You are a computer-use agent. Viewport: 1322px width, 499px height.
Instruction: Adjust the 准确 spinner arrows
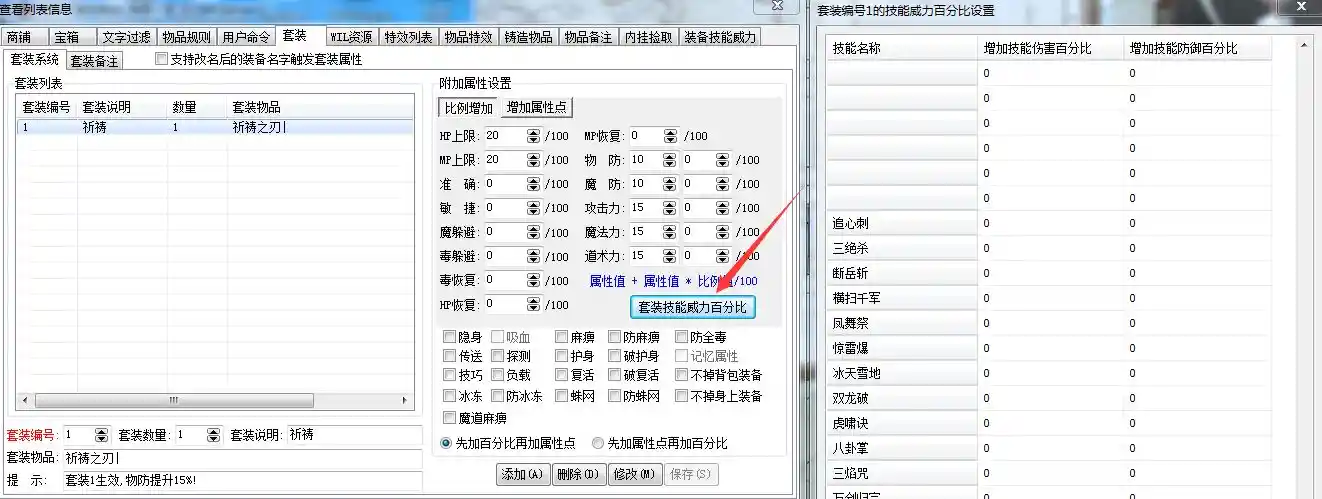(x=533, y=184)
